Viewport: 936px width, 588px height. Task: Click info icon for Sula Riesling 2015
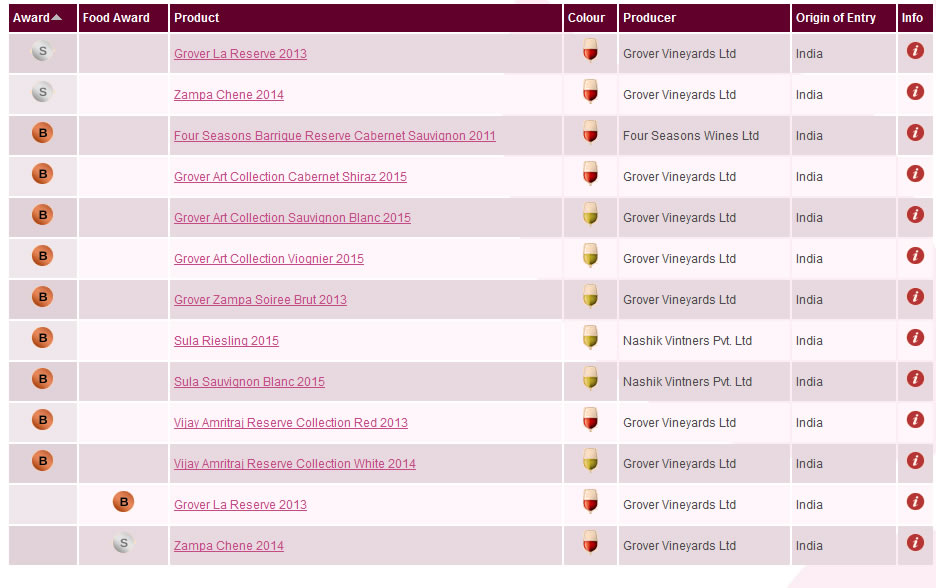click(x=915, y=337)
